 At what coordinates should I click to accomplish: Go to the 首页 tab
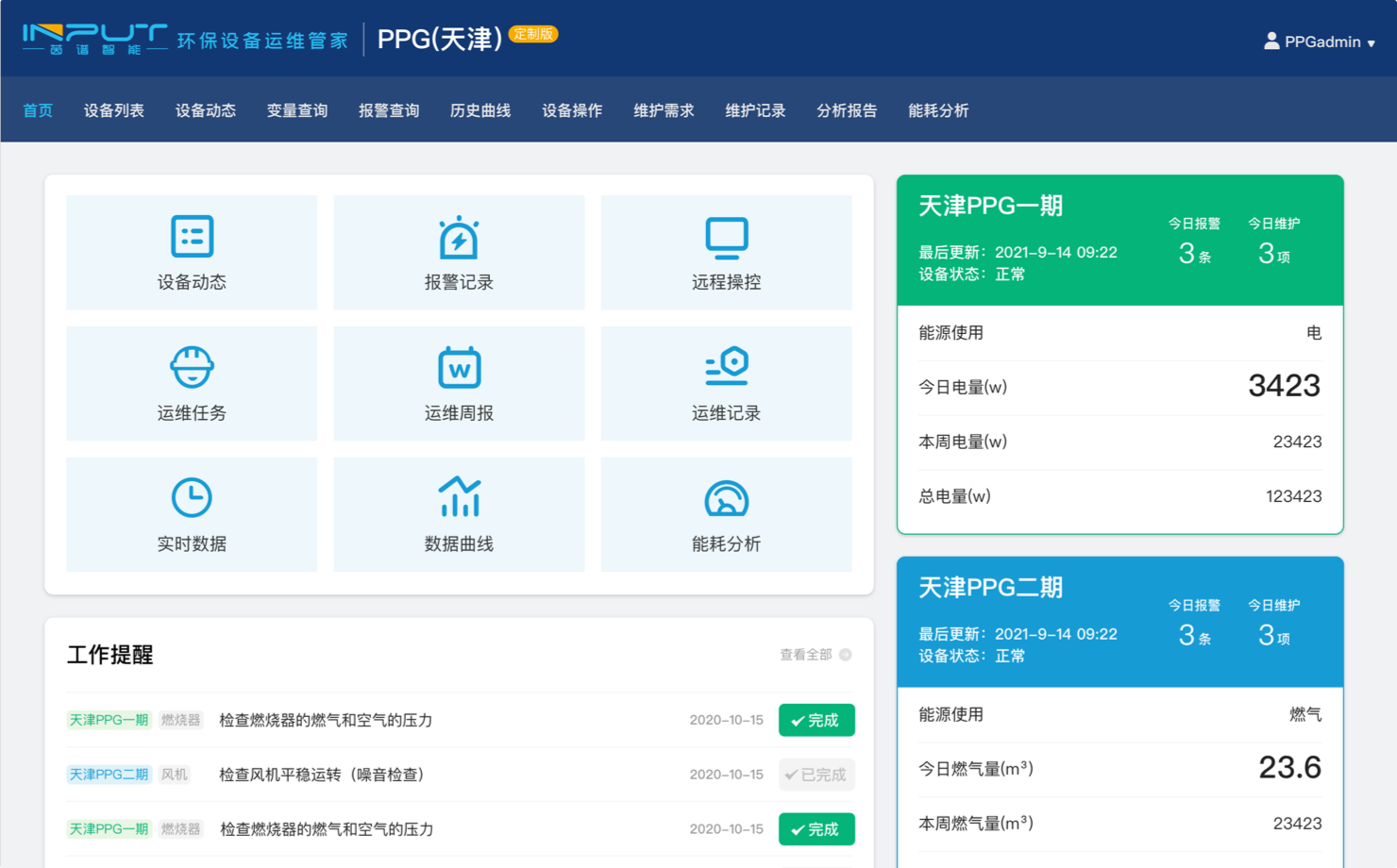(x=38, y=110)
